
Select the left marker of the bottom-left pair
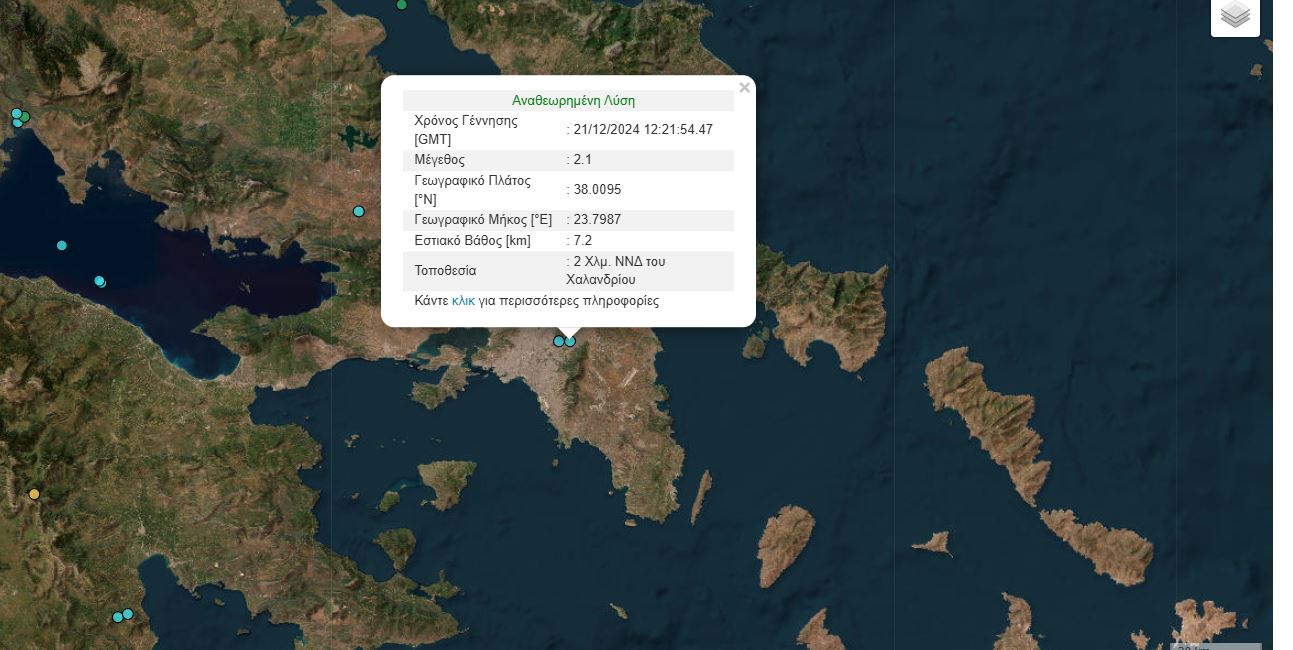[117, 617]
